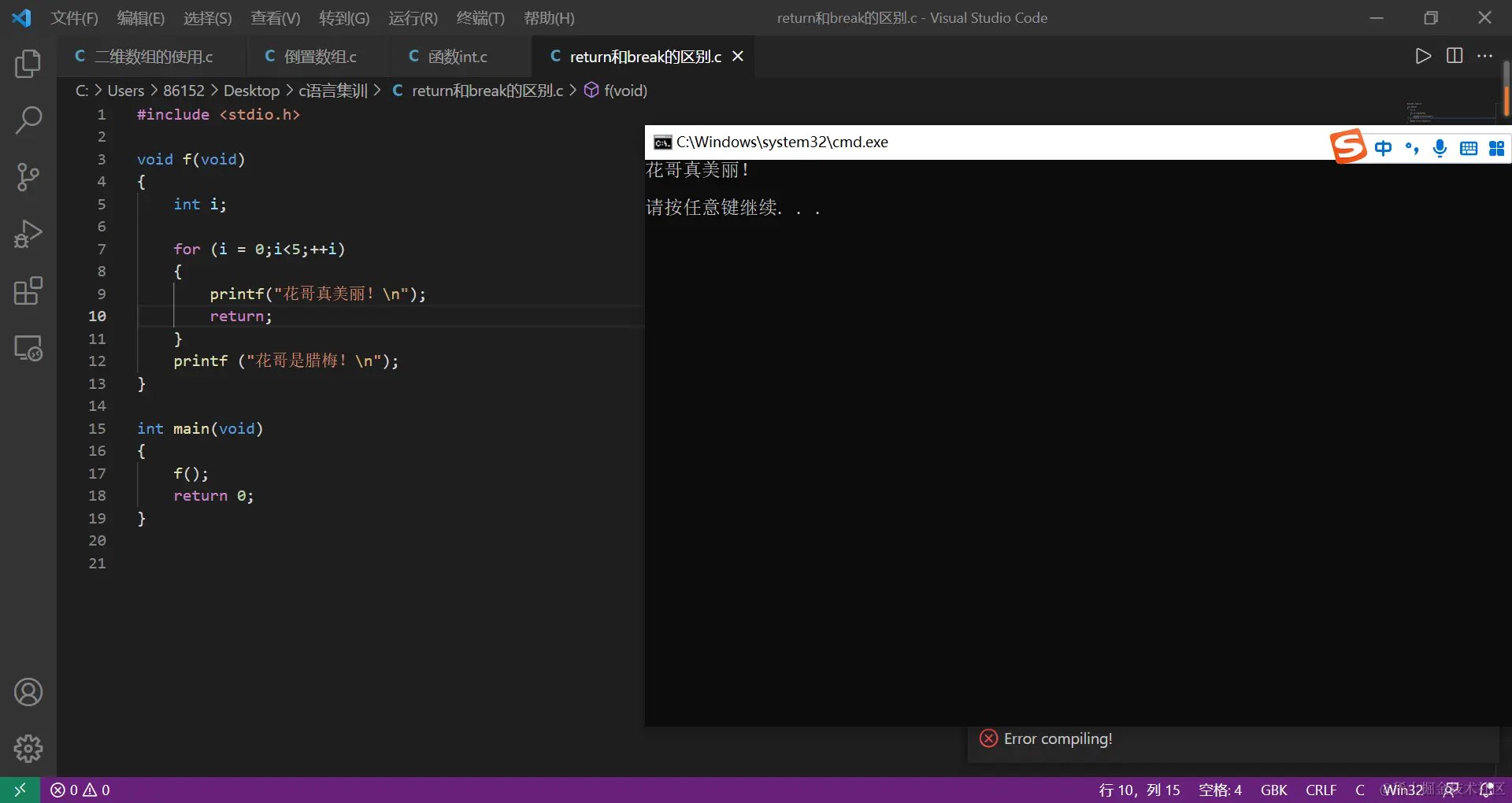
Task: Click Sogou voice input microphone icon
Action: 1440,148
